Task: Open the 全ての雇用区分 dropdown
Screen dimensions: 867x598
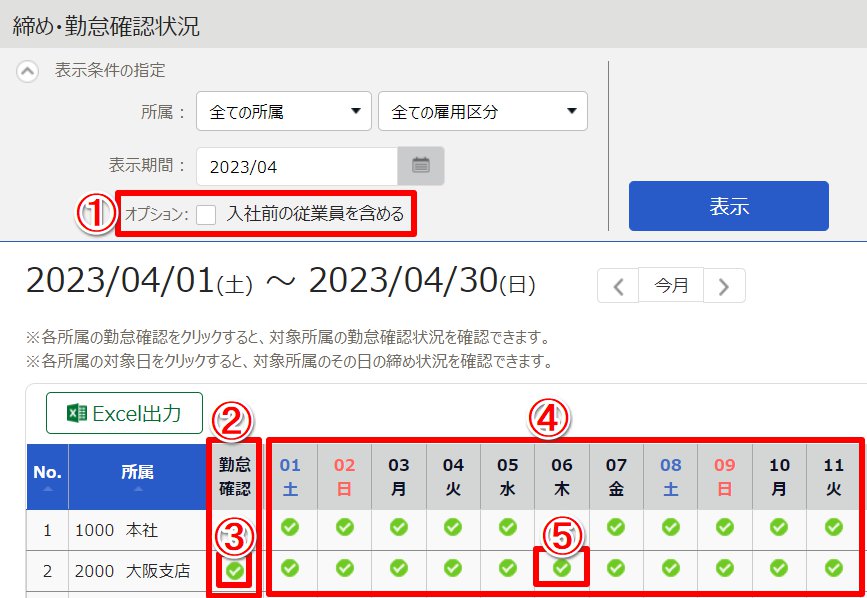Action: pyautogui.click(x=483, y=111)
